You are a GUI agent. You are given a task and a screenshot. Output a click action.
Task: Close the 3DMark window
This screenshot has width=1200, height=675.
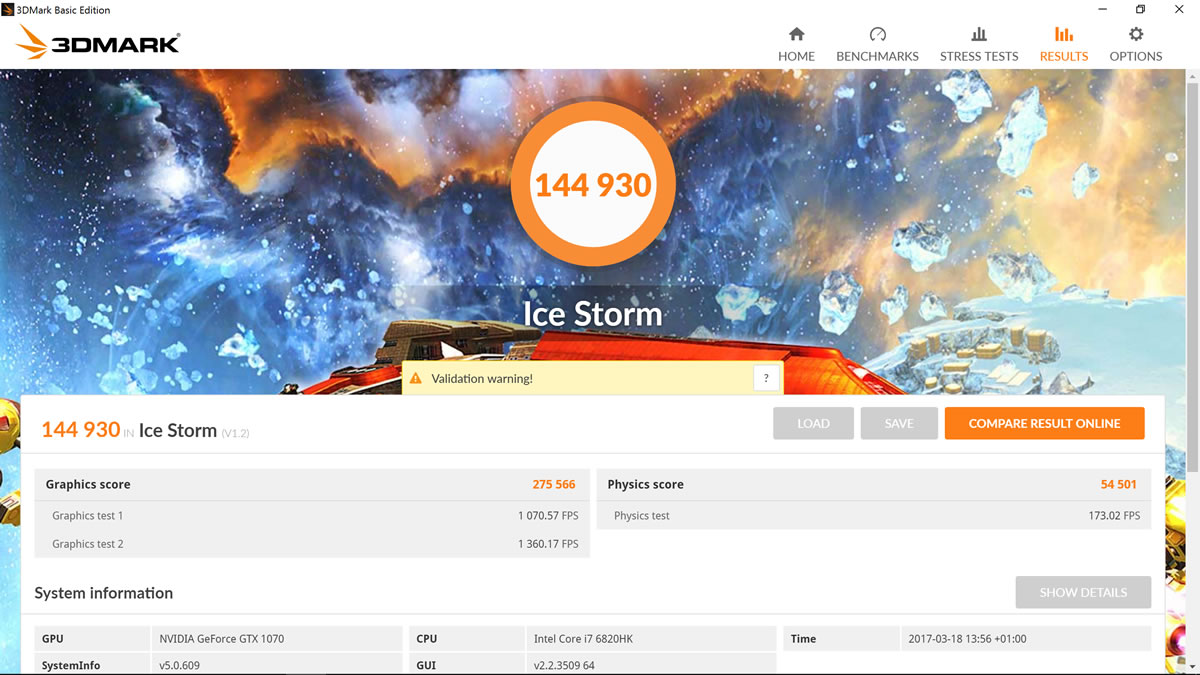tap(1179, 9)
